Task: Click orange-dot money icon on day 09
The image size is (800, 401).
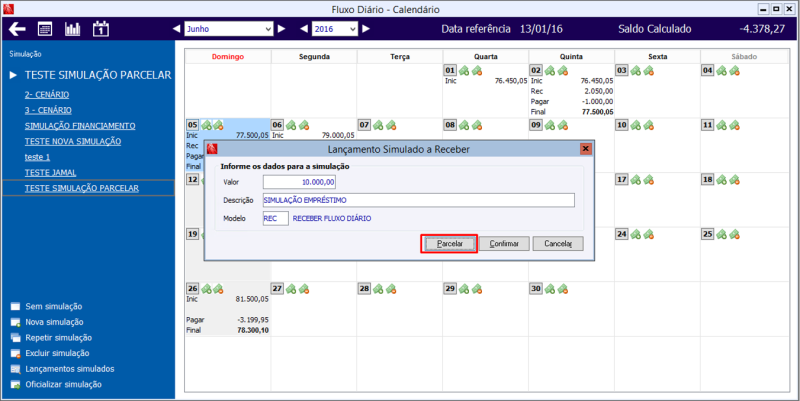Action: point(563,125)
